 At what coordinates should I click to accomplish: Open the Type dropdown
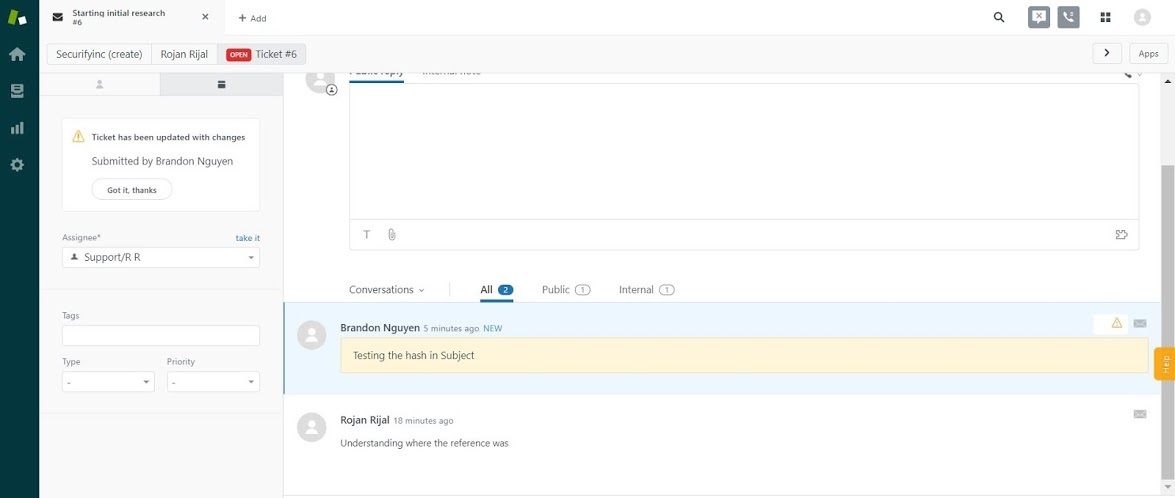[108, 382]
